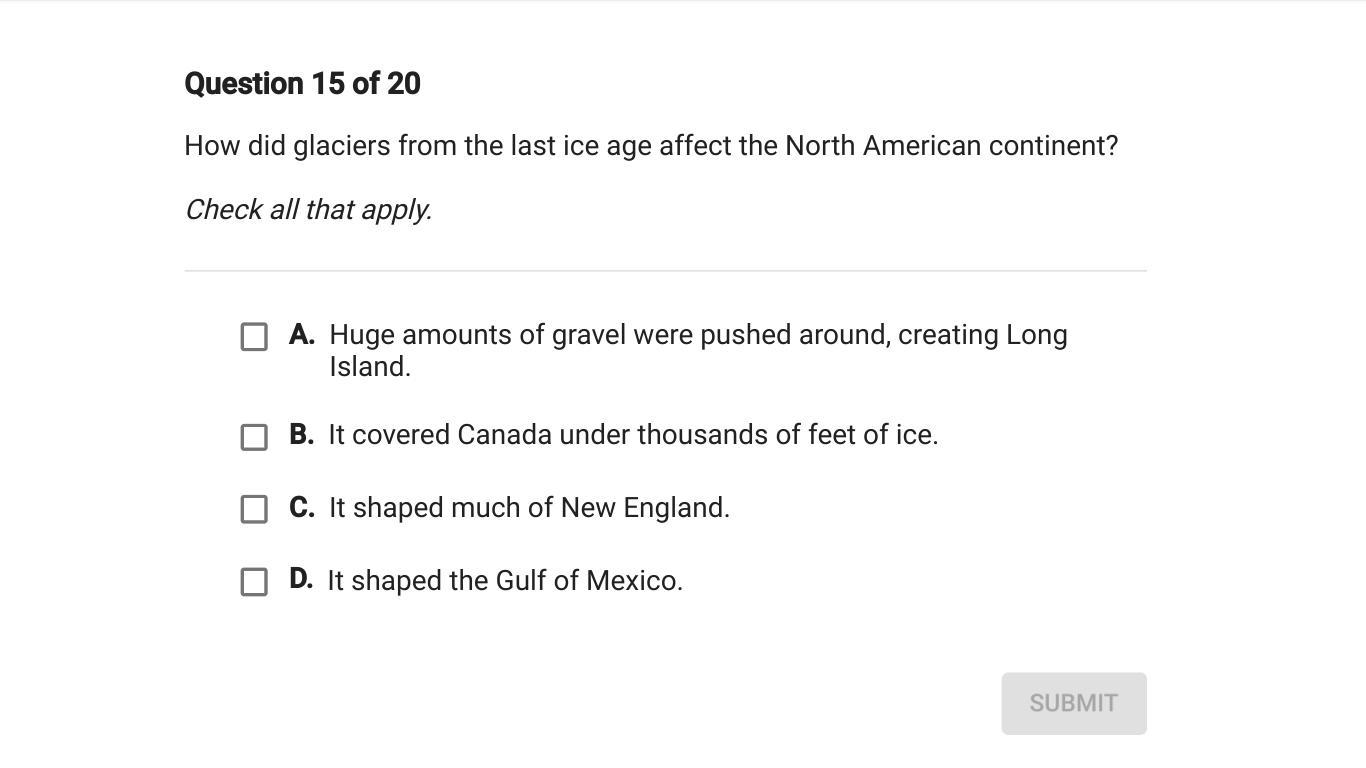Click the phrase Long Island in option A
Screen dimensions: 1366x768
tap(1020, 335)
